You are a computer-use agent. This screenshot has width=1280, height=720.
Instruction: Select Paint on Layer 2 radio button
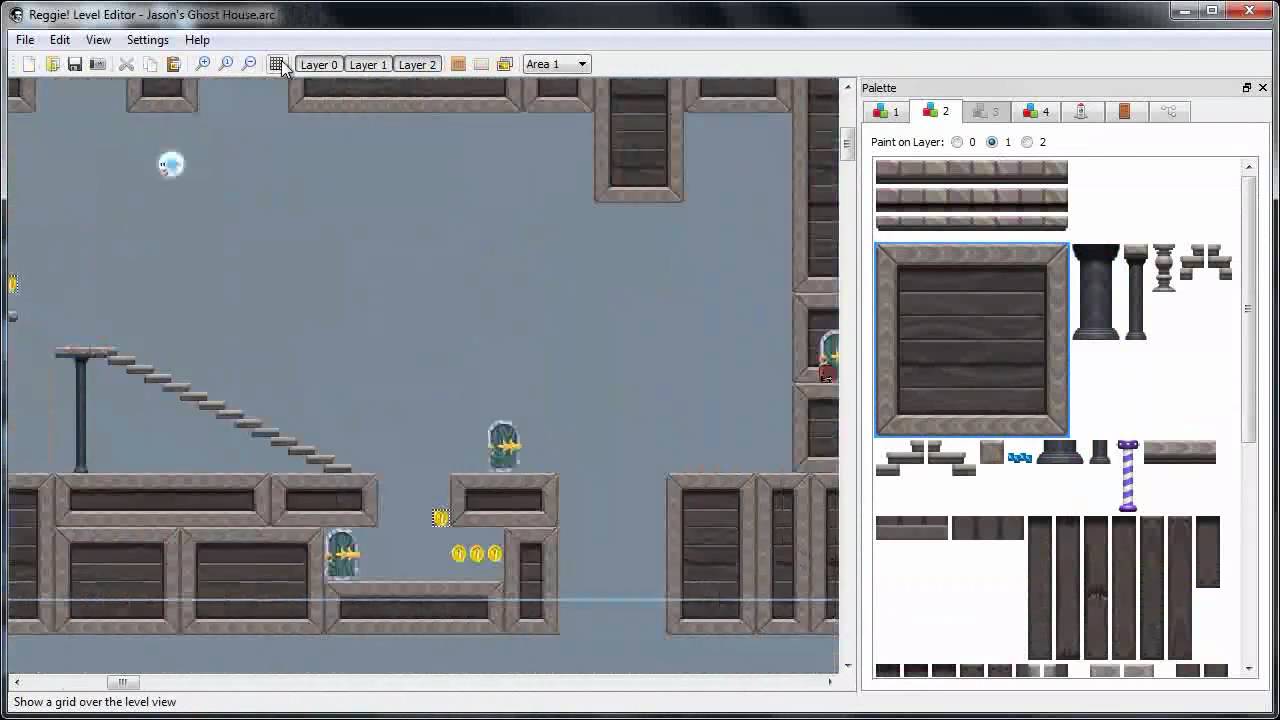[1027, 142]
